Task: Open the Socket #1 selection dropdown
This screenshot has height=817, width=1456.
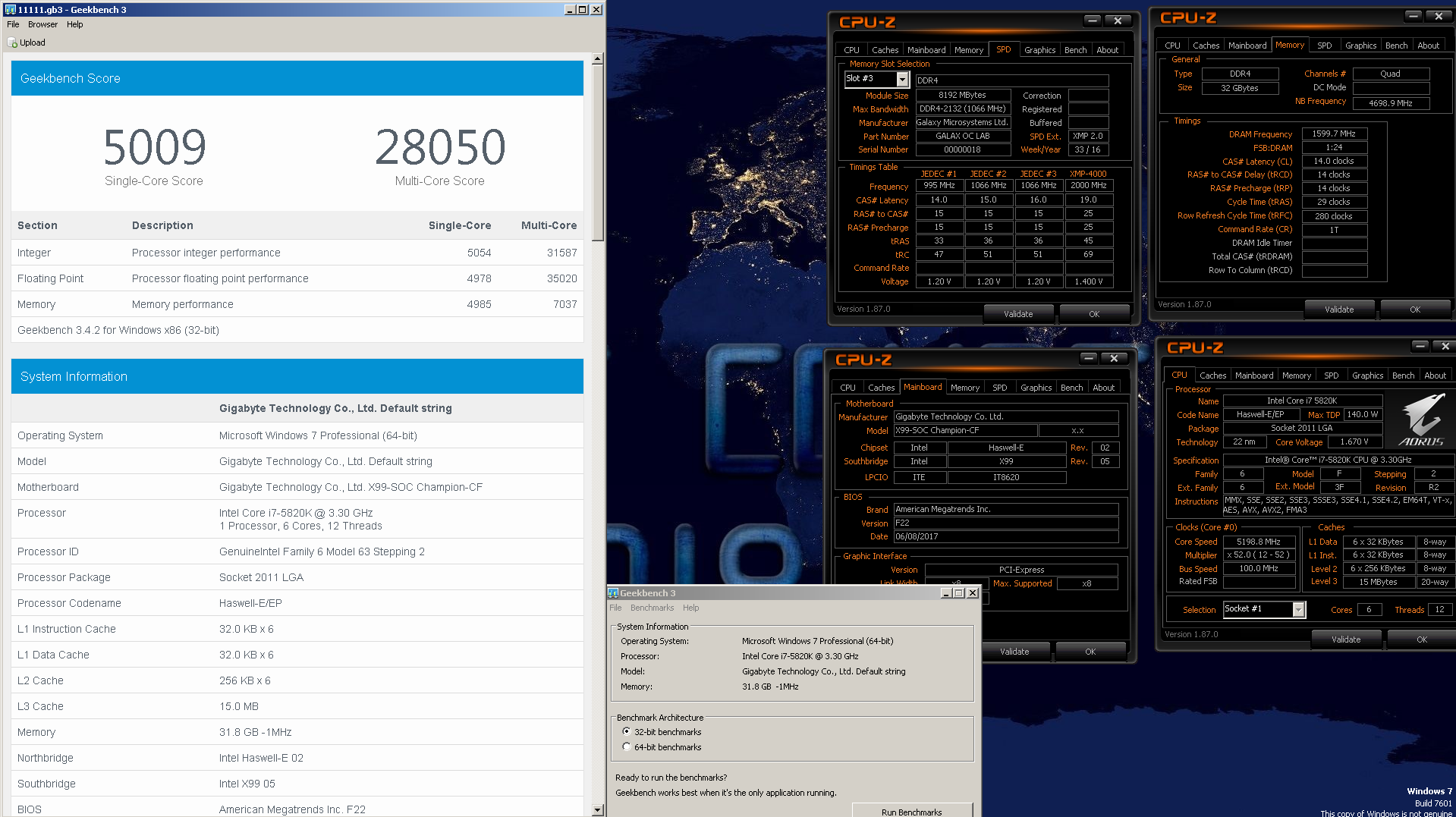Action: click(x=1299, y=610)
